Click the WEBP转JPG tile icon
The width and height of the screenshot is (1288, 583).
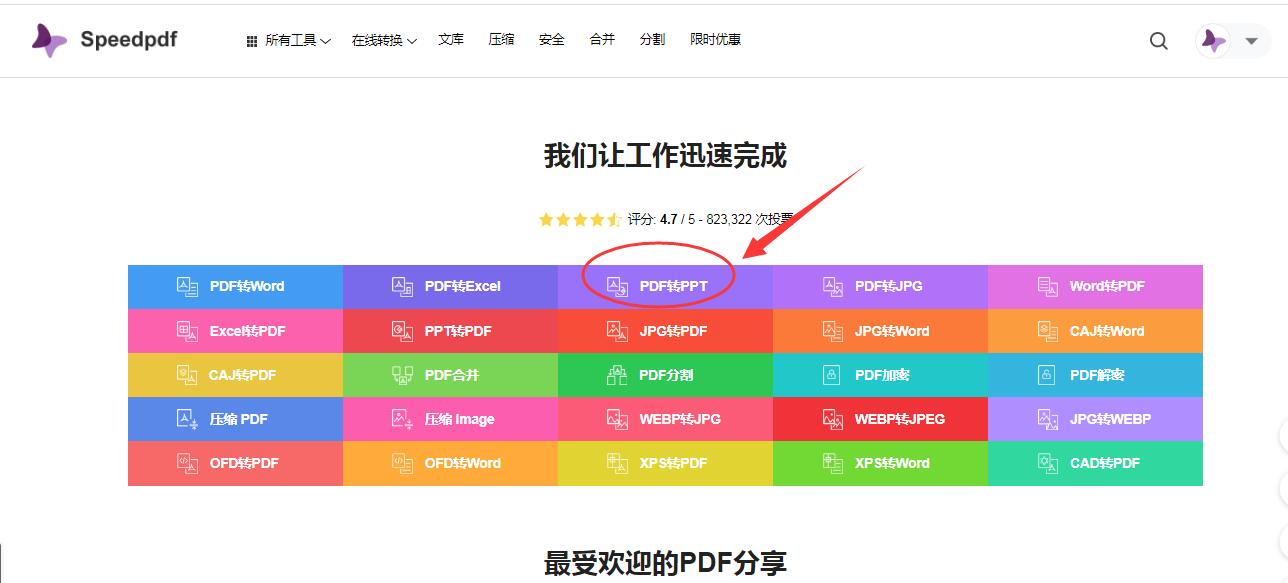617,419
